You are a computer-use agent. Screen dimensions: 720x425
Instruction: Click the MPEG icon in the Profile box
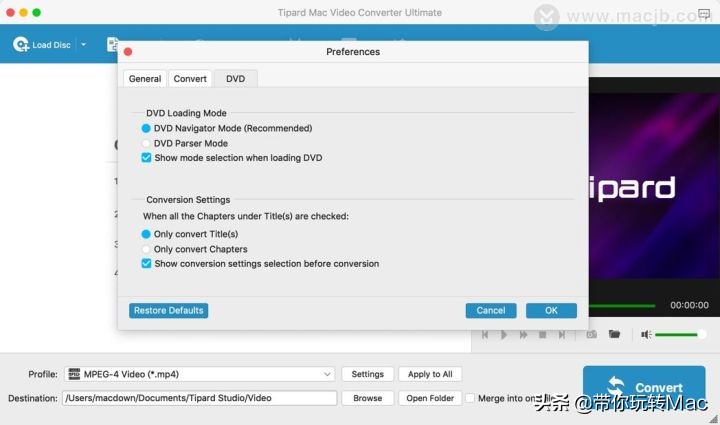pos(74,374)
